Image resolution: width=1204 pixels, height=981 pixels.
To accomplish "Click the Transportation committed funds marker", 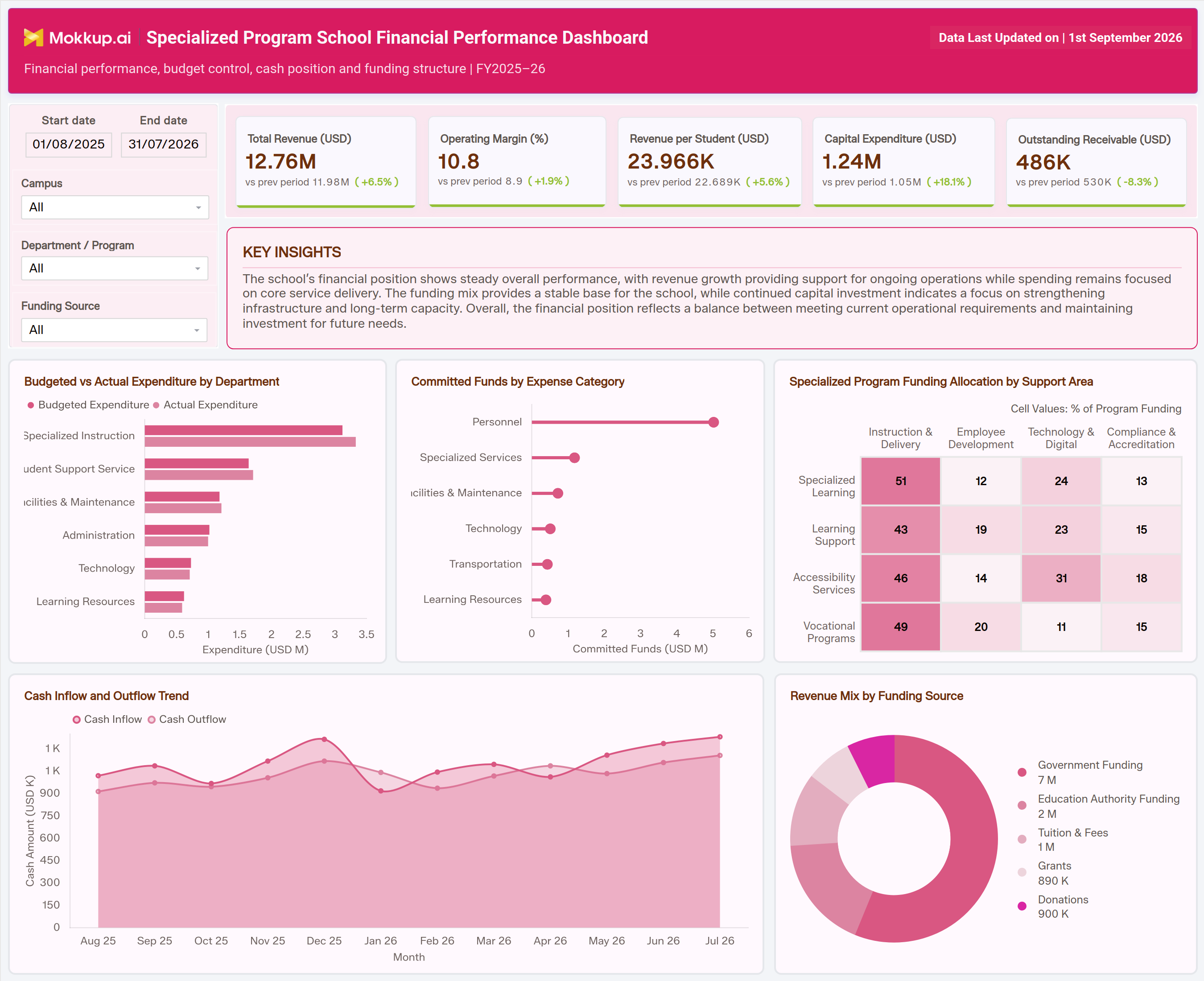I will point(547,565).
